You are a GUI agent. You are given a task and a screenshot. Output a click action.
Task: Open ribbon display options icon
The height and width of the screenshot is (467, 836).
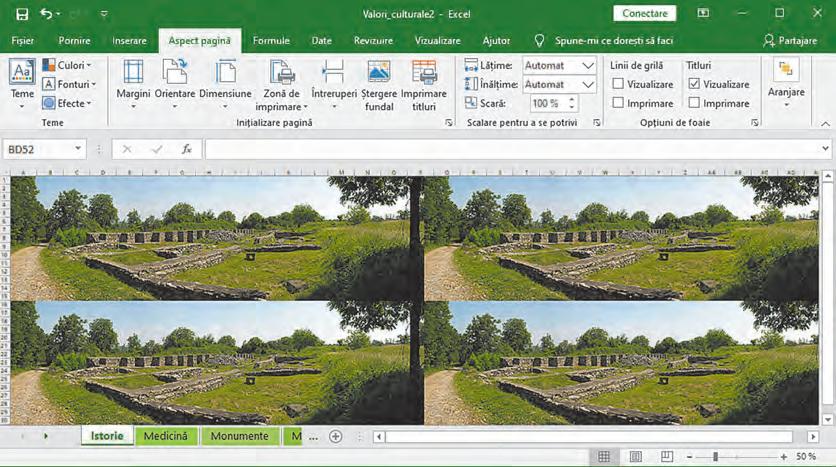(703, 13)
